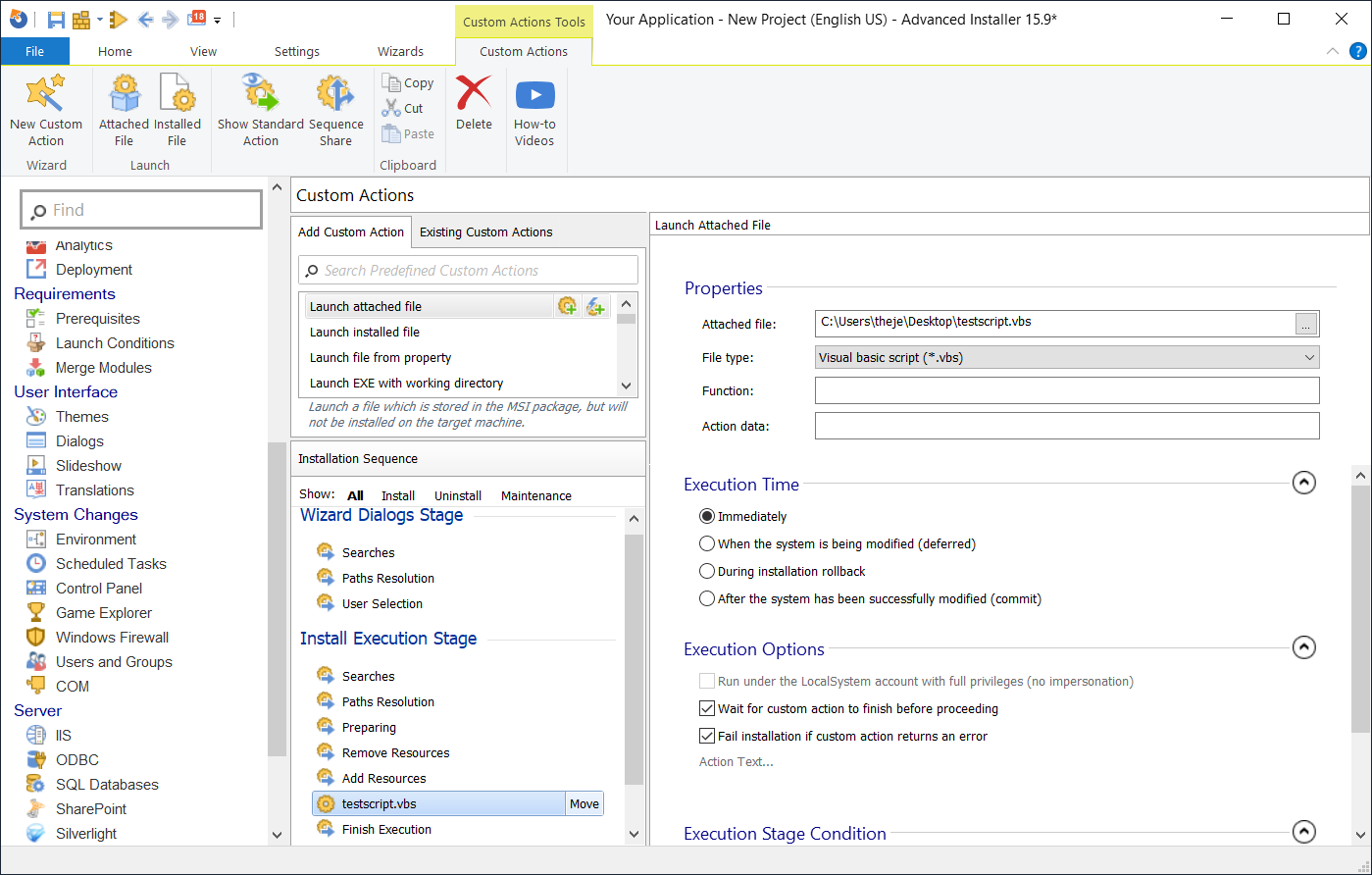Click the back arrow in quick toolbar

[146, 20]
